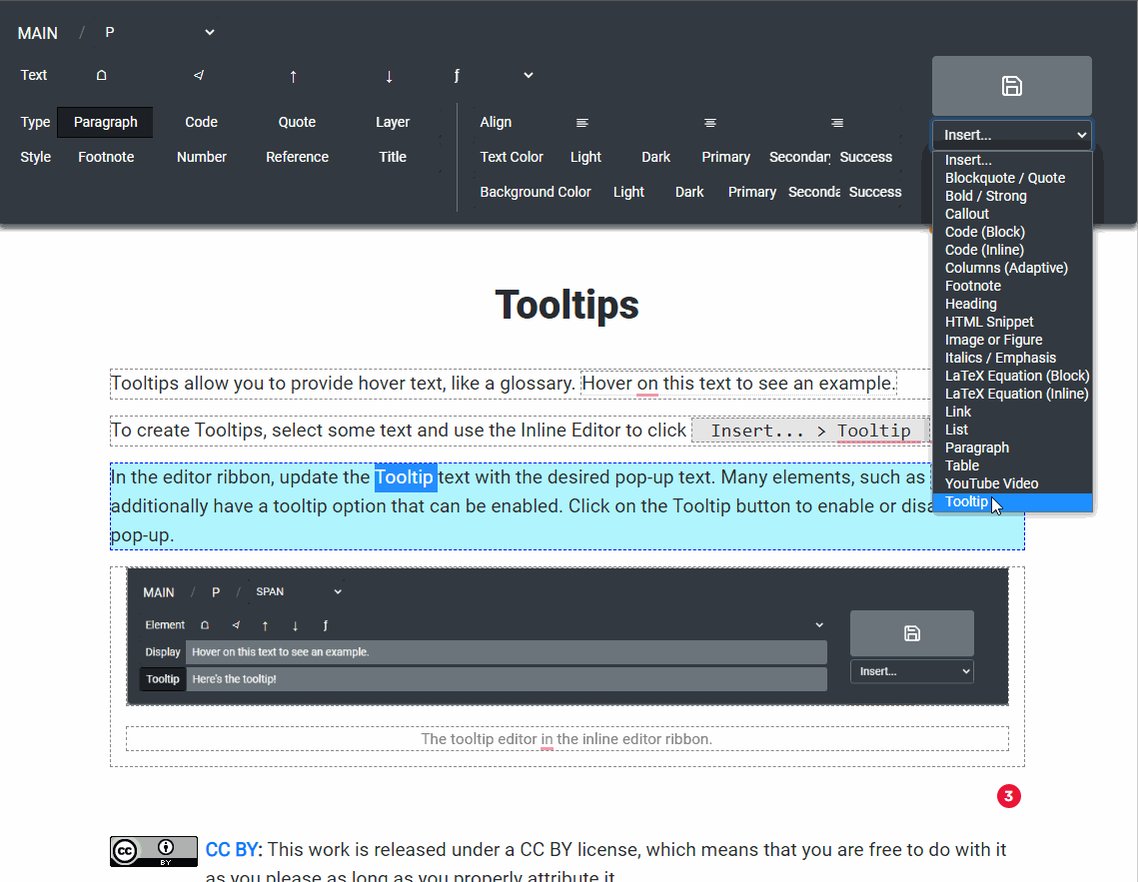The image size is (1138, 882).
Task: Choose Image or Figure in the Insert list
Action: (x=1012, y=340)
